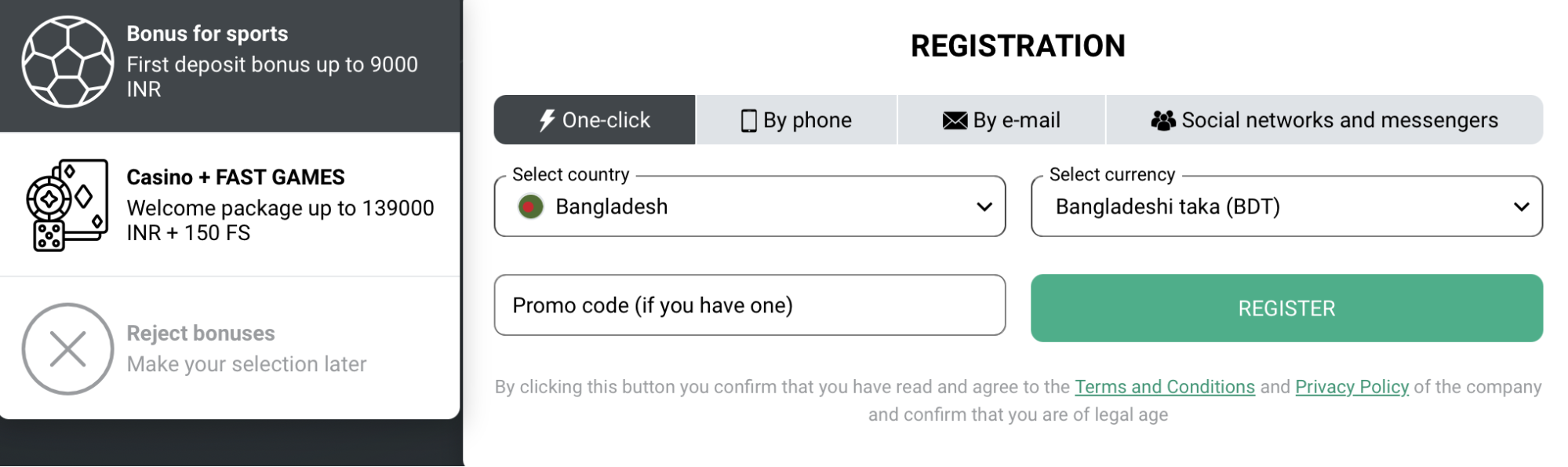
Task: Click the soccer ball sports bonus icon
Action: 67,62
